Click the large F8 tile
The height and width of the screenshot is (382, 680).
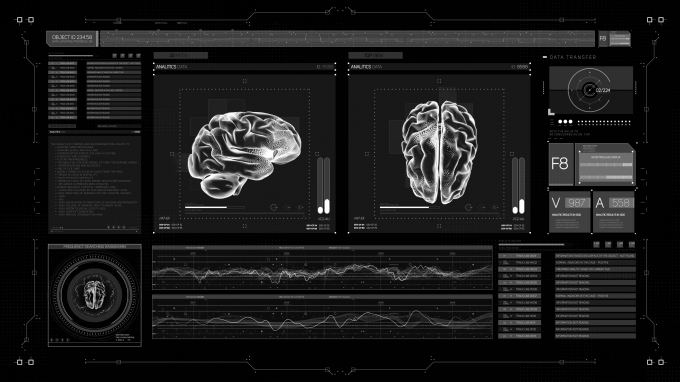(x=561, y=164)
